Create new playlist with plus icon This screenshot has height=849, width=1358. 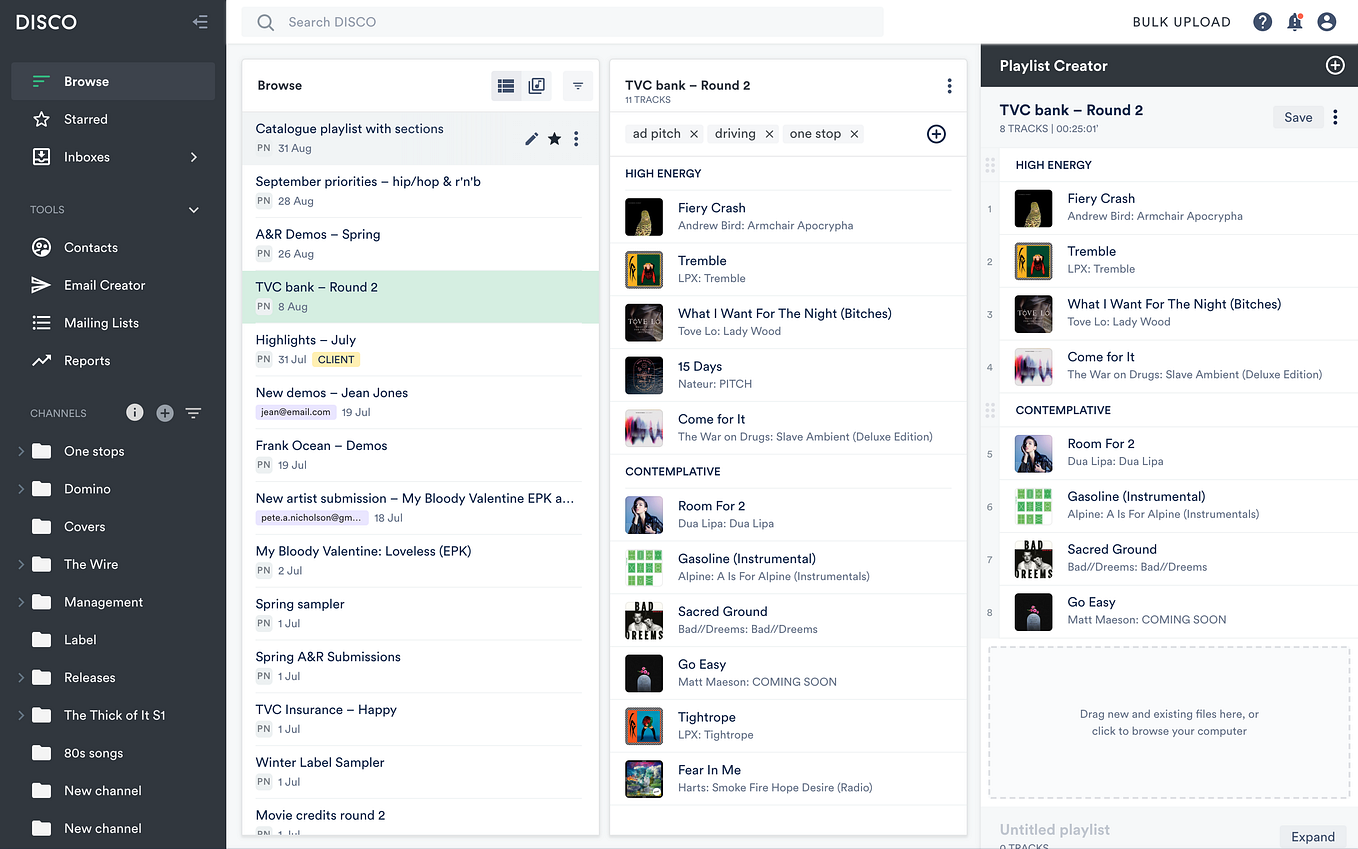tap(1334, 66)
